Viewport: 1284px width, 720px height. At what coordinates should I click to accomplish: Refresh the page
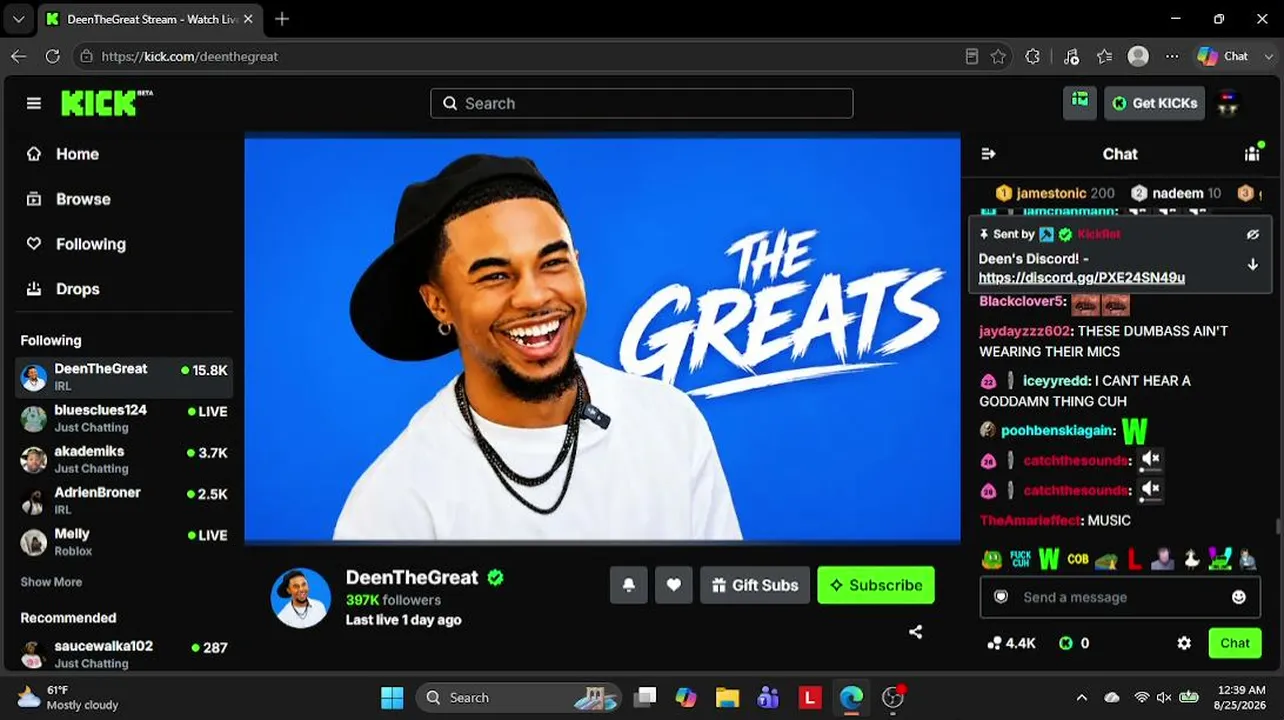point(53,56)
